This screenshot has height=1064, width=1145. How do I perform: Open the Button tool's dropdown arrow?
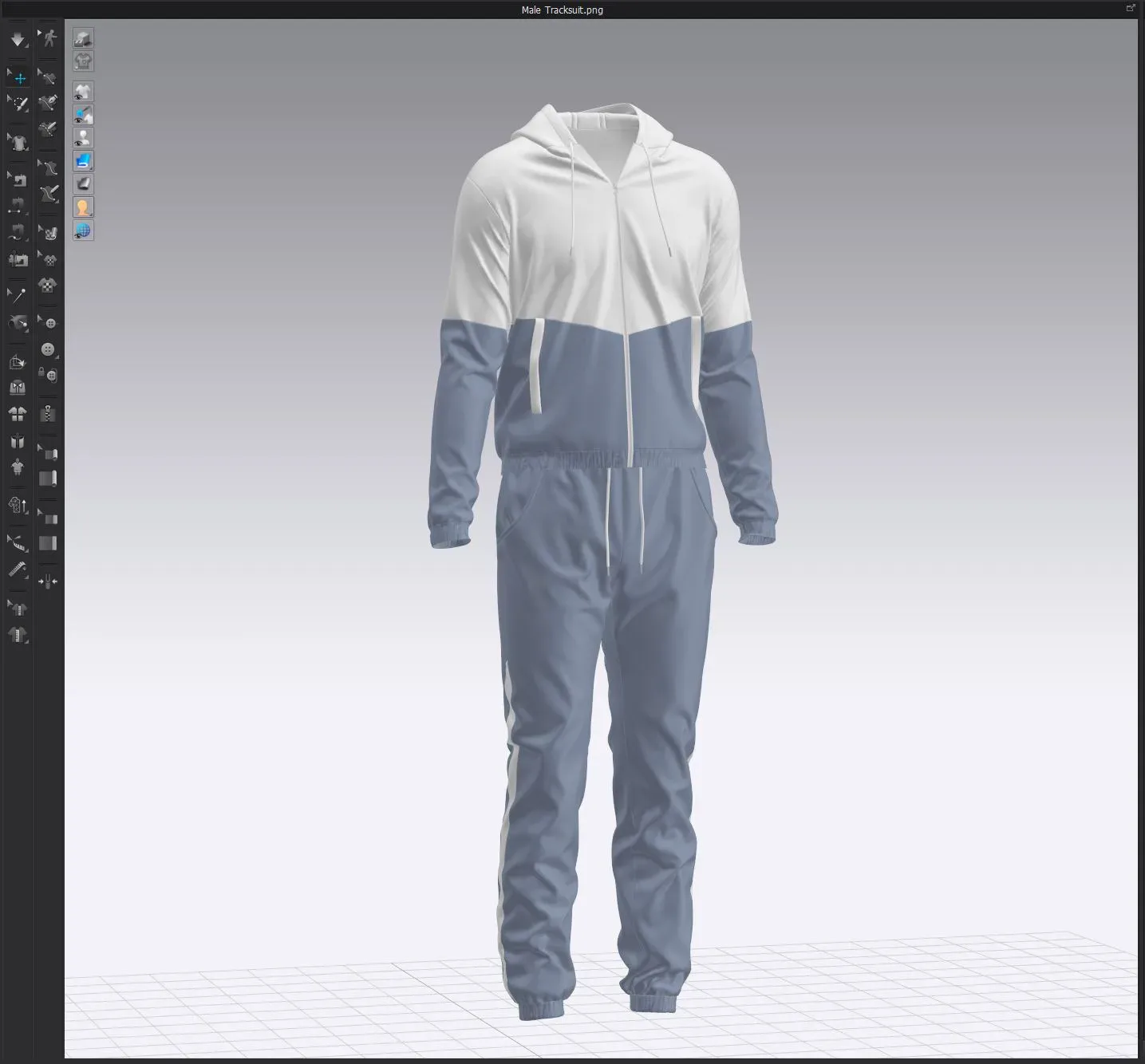56,357
